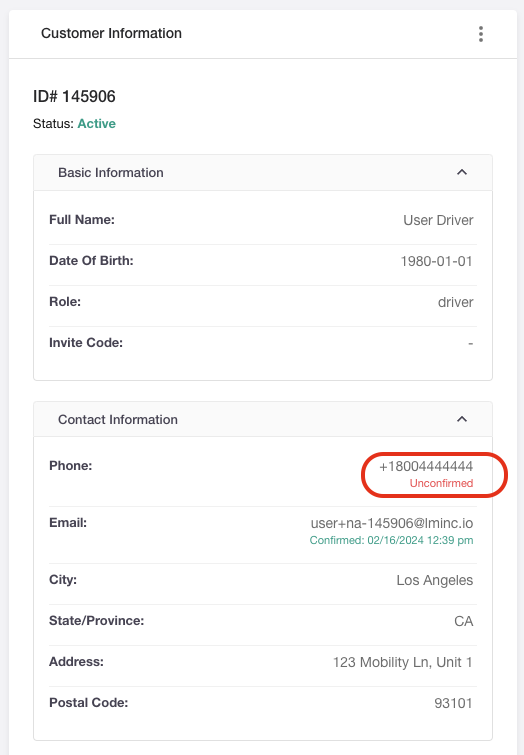Click the red Unconfirmed phone status

coord(442,483)
